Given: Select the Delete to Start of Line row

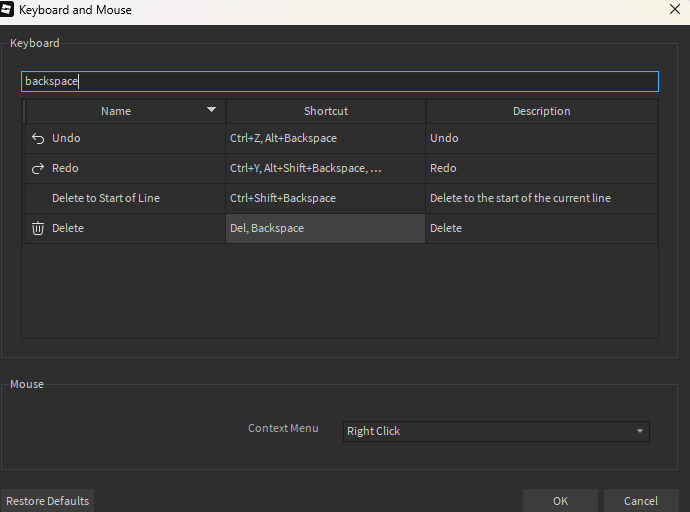Looking at the screenshot, I should pyautogui.click(x=106, y=198).
